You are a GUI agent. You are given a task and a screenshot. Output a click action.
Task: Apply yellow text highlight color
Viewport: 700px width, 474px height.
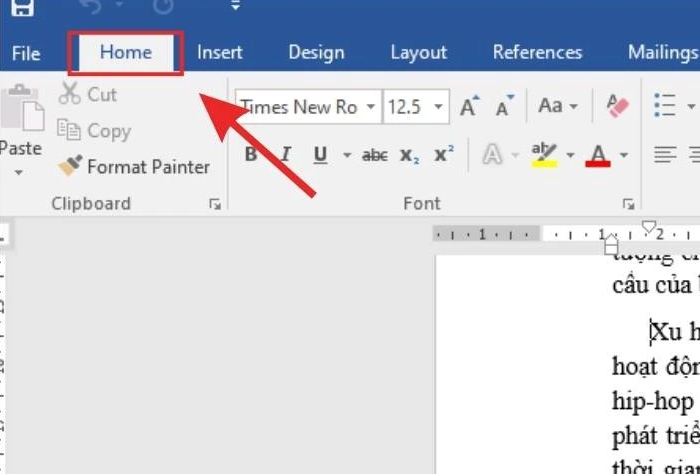[x=544, y=155]
